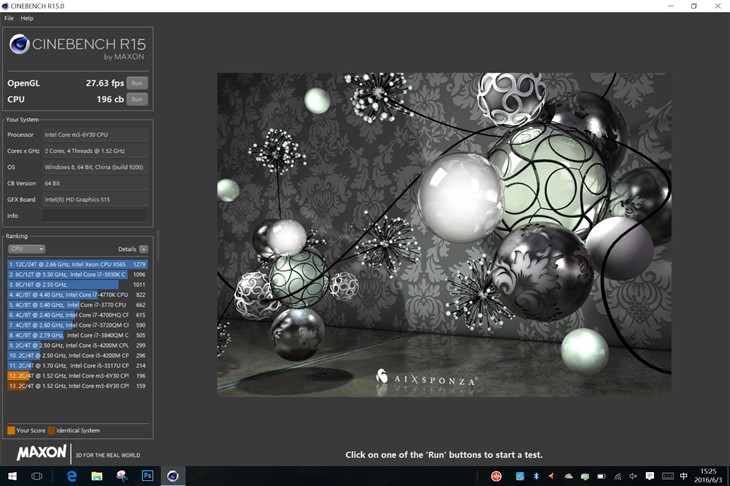This screenshot has height=486, width=730.
Task: Open the battery status tray icon
Action: [x=601, y=477]
